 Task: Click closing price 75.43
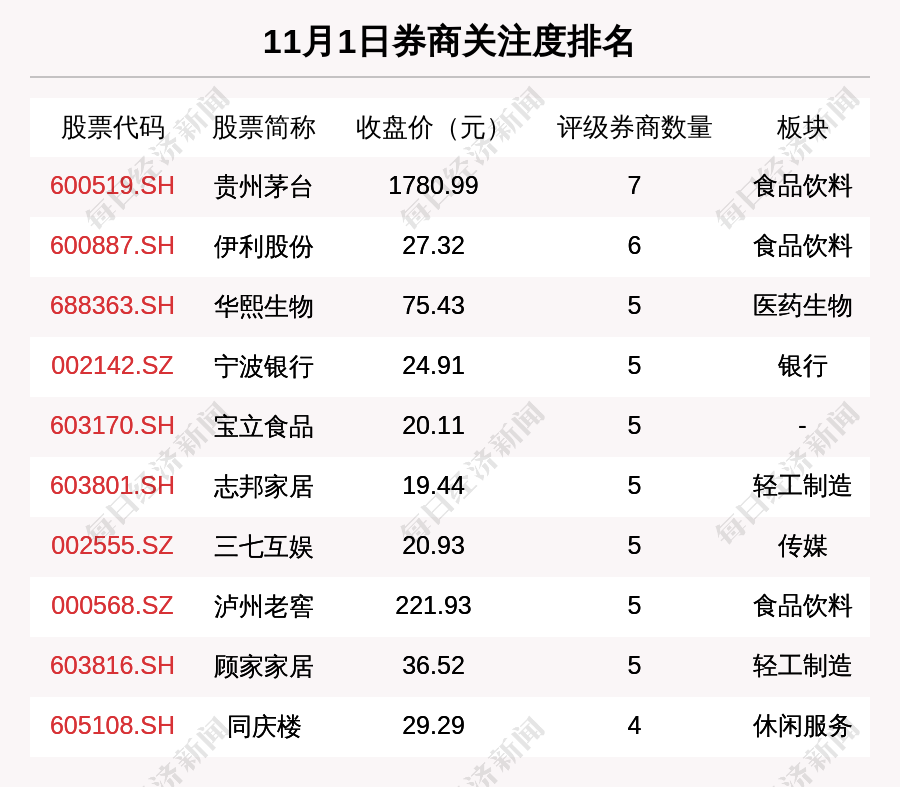pyautogui.click(x=433, y=305)
